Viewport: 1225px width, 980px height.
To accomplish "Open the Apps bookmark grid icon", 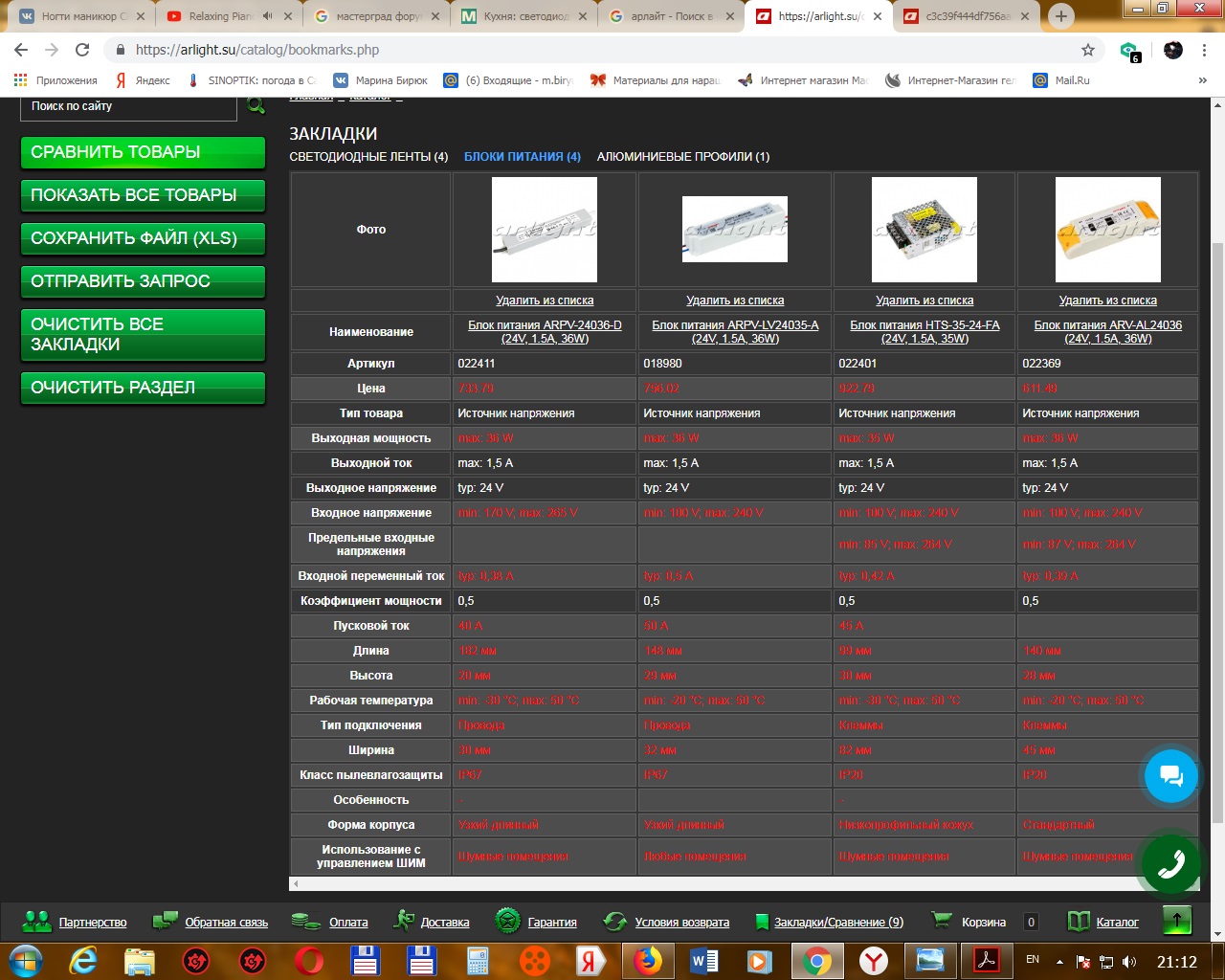I will (x=20, y=80).
